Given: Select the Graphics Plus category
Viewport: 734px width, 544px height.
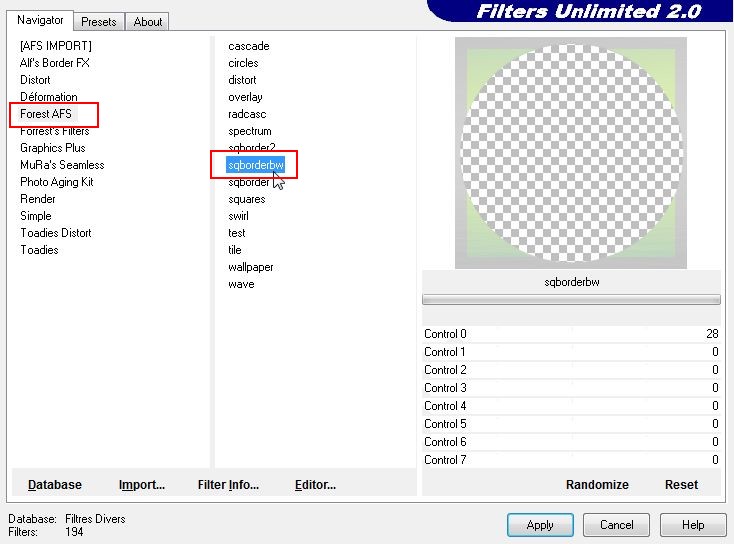Looking at the screenshot, I should (52, 148).
